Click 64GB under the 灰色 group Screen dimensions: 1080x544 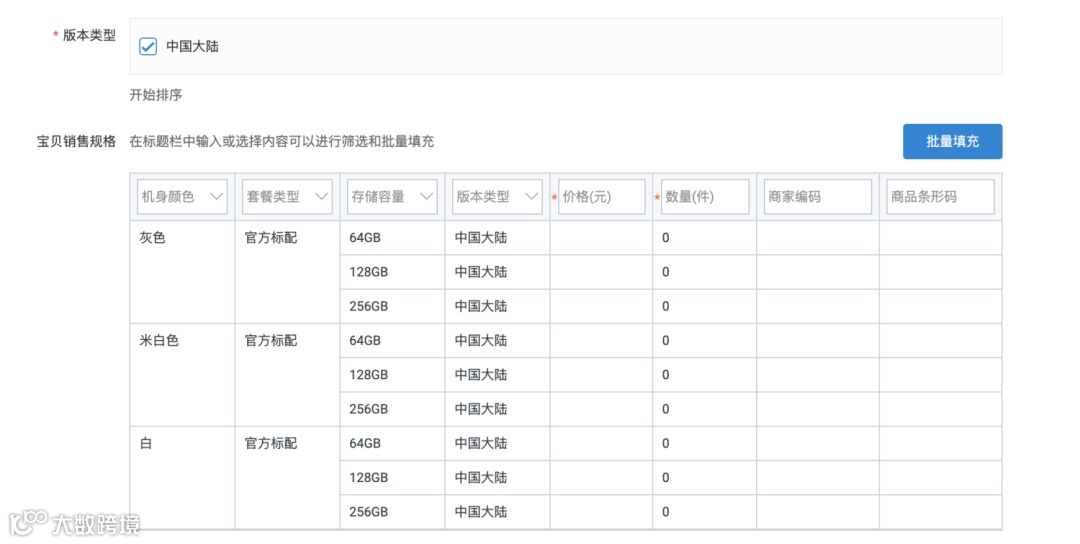365,238
